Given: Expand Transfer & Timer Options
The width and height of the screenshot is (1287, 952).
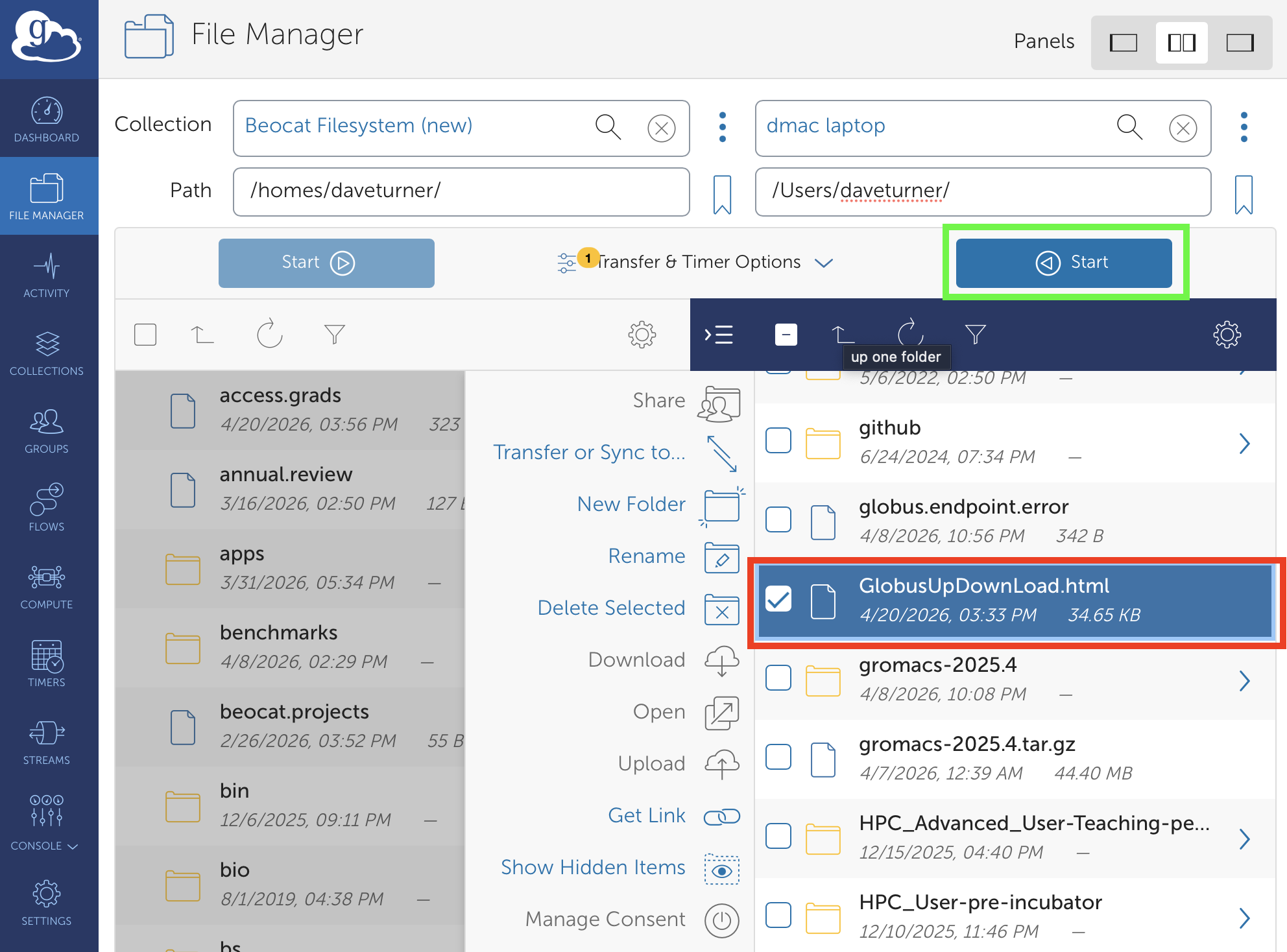Looking at the screenshot, I should [x=697, y=262].
